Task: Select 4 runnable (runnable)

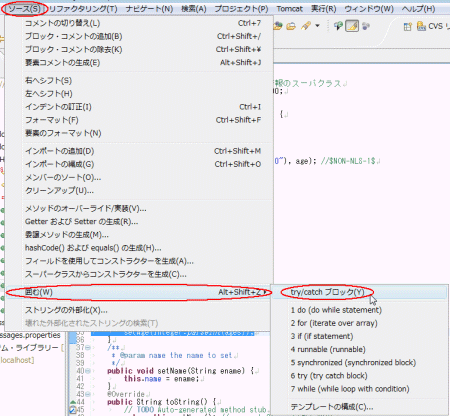Action: pyautogui.click(x=360, y=350)
